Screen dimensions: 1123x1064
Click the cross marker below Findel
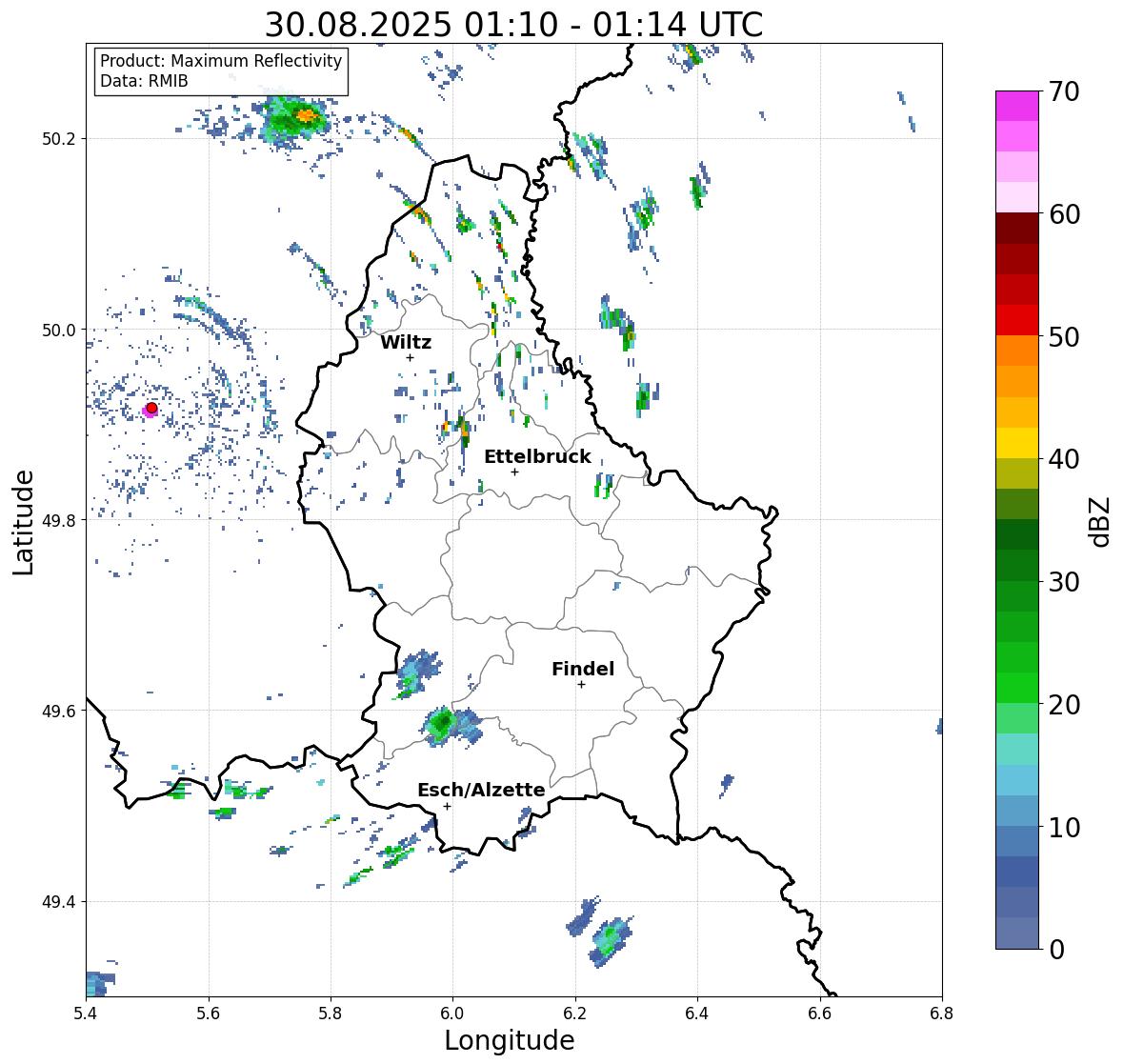pyautogui.click(x=582, y=685)
